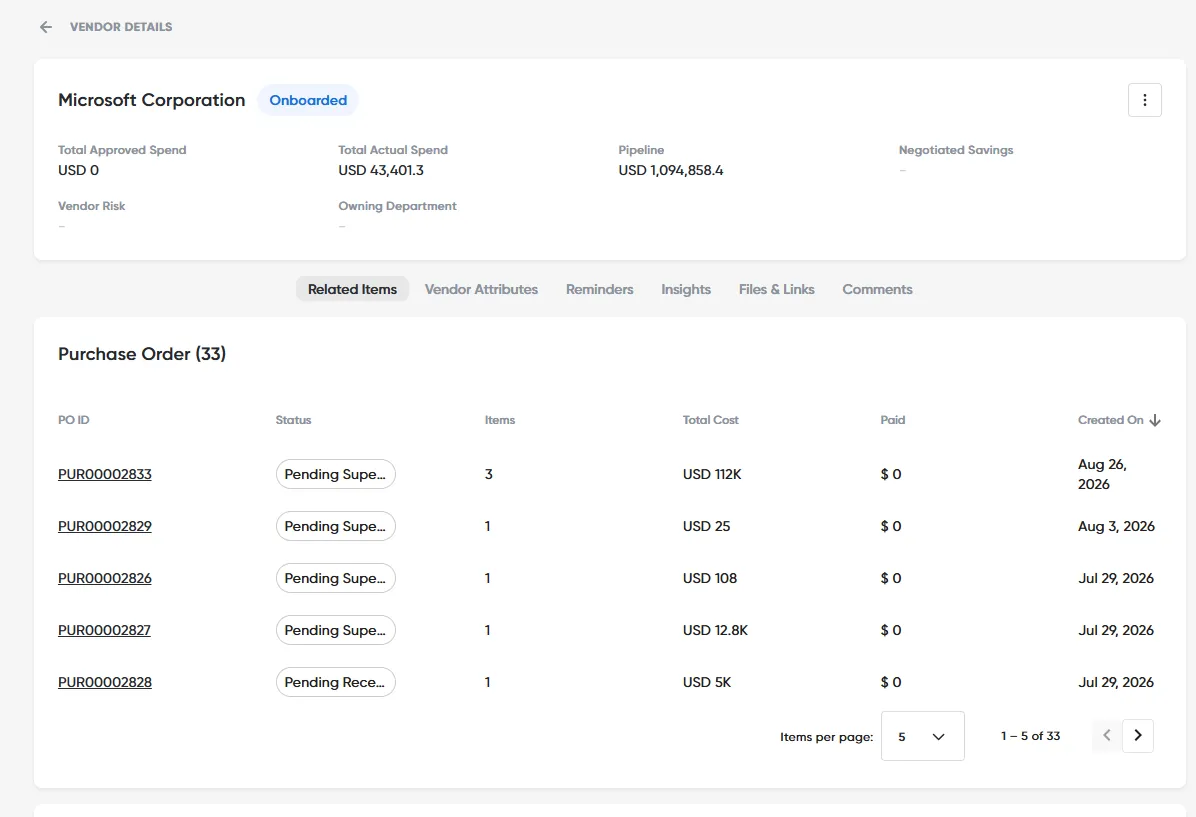Click status badge for PUR00002826
The height and width of the screenshot is (817, 1196).
click(336, 578)
